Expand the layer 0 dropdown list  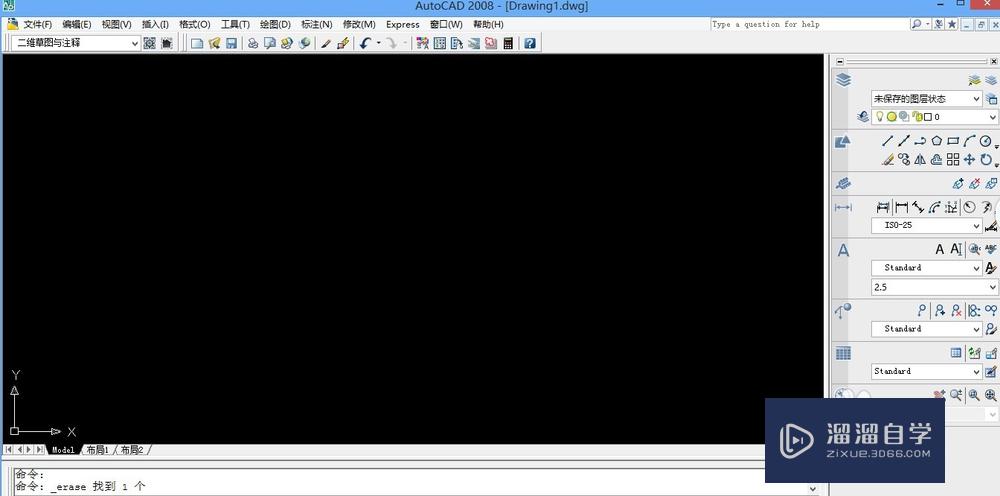click(x=992, y=117)
